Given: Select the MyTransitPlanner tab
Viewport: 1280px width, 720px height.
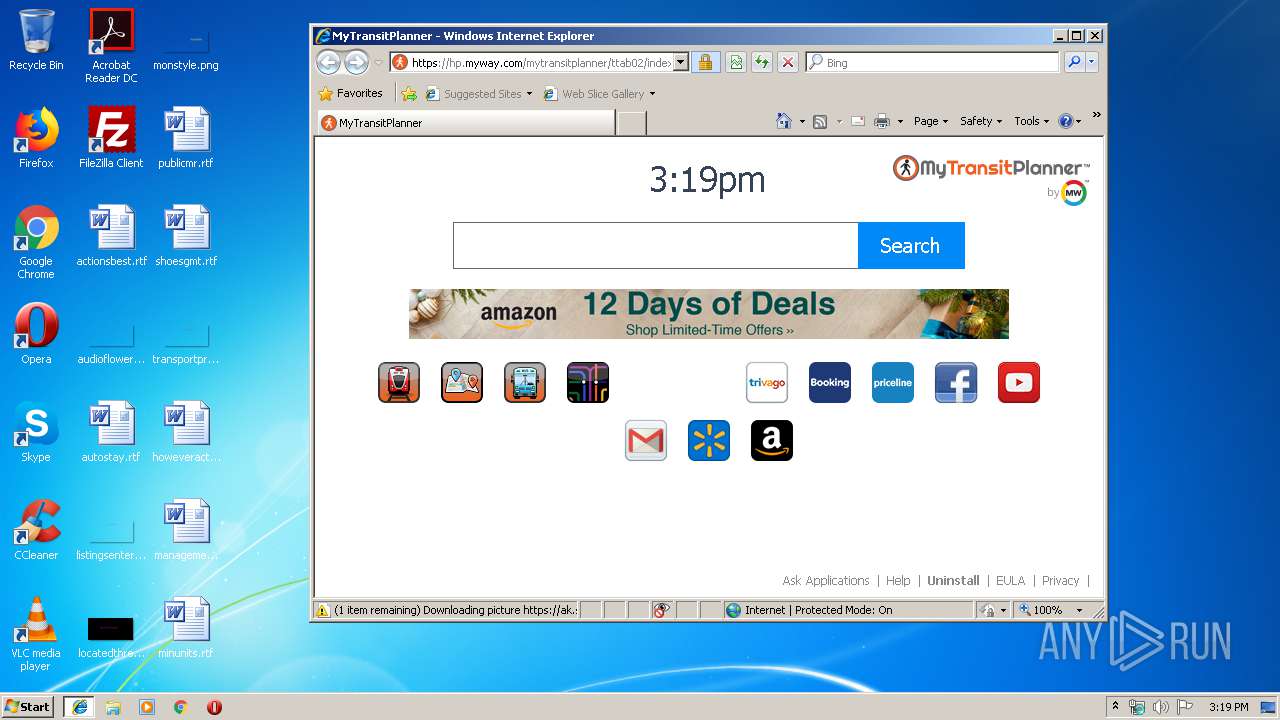Looking at the screenshot, I should pos(466,123).
